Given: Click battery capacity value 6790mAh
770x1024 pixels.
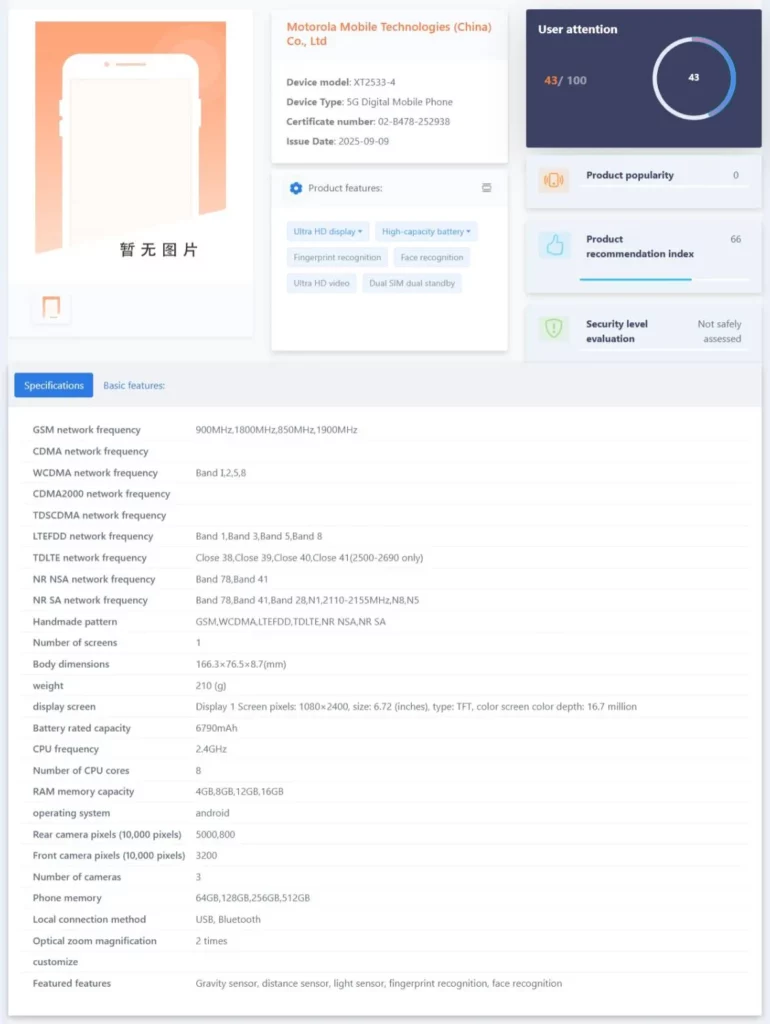Looking at the screenshot, I should (x=216, y=728).
